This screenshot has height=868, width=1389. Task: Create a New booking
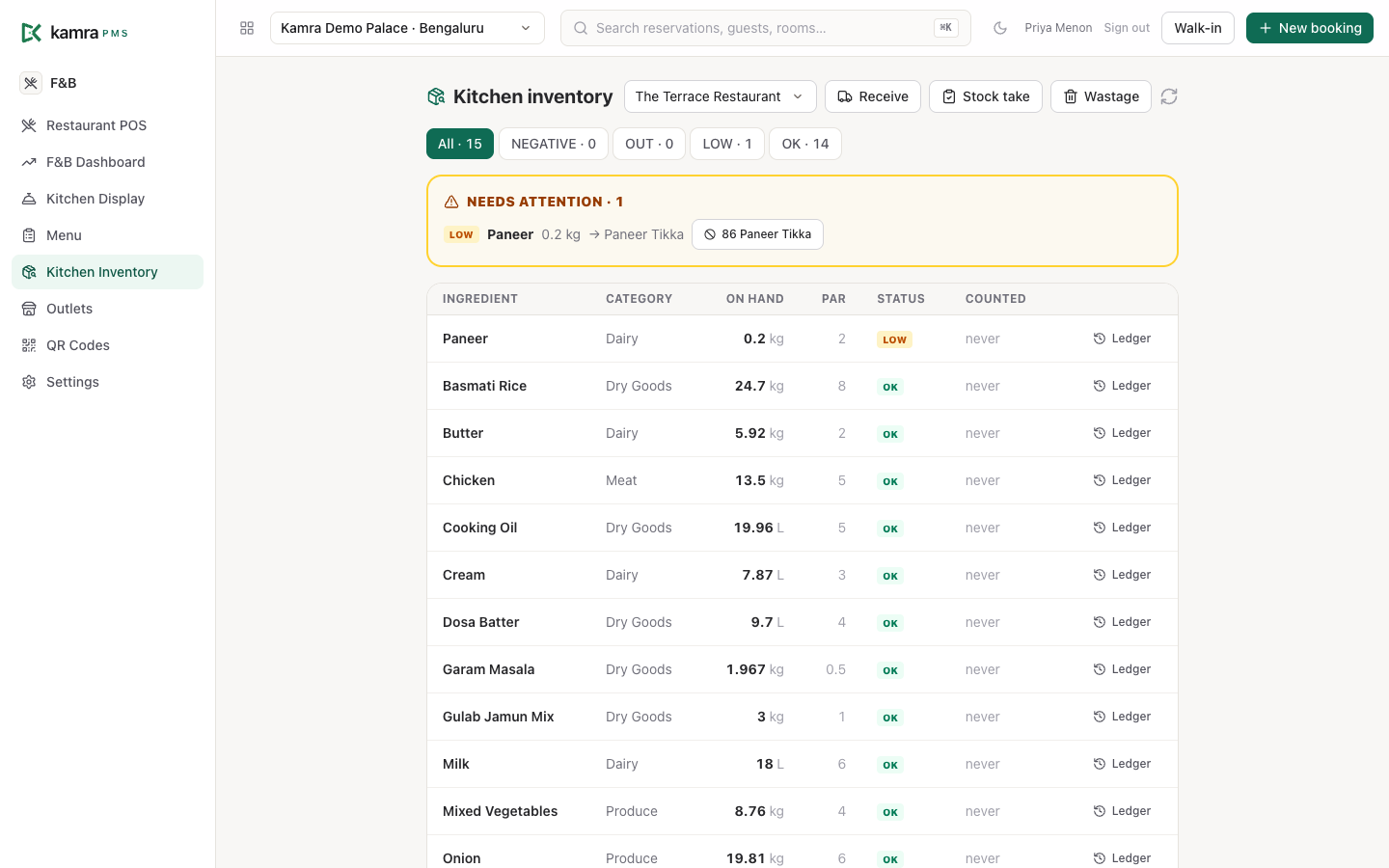pyautogui.click(x=1310, y=28)
